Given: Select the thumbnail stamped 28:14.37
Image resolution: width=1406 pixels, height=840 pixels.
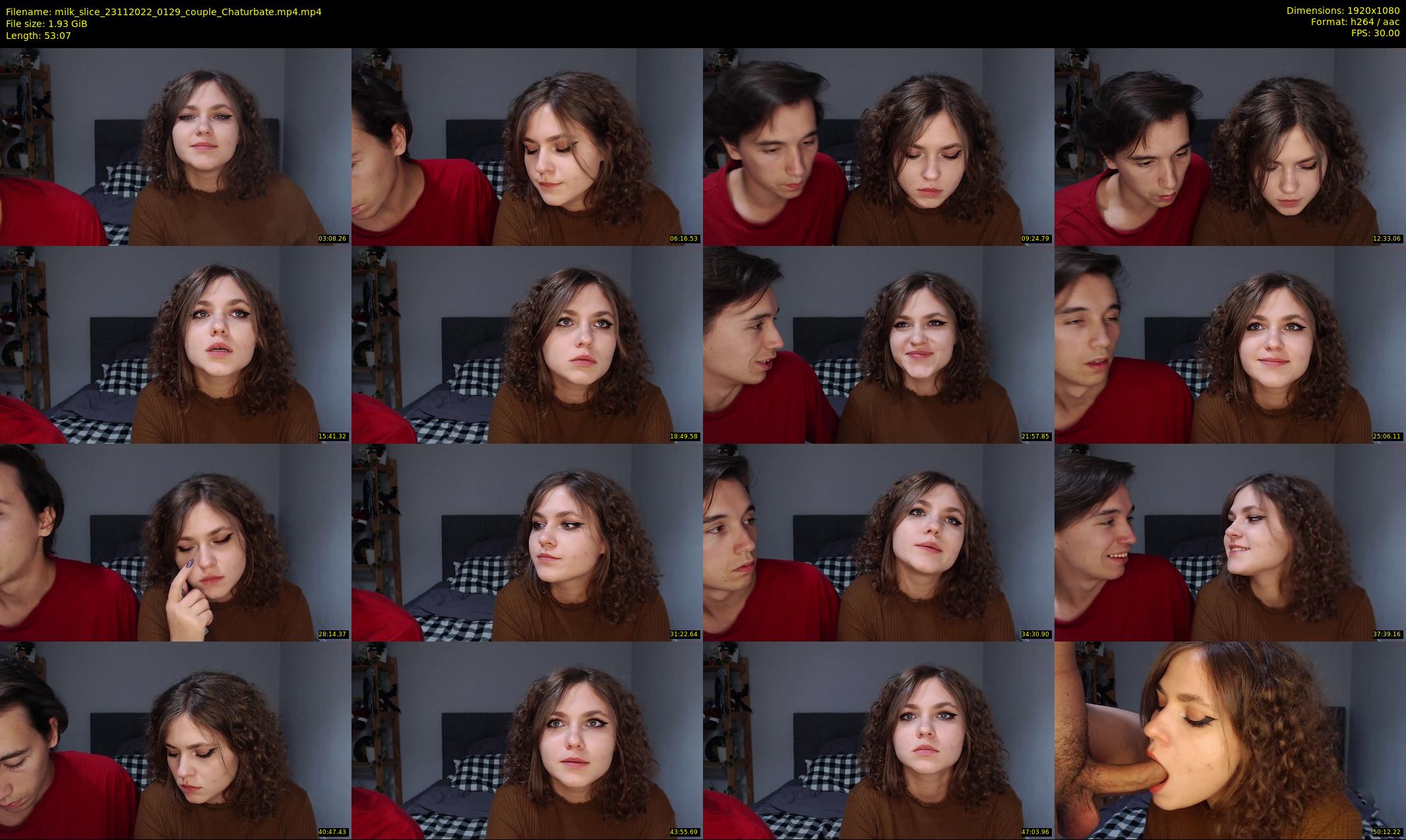Looking at the screenshot, I should pos(175,542).
